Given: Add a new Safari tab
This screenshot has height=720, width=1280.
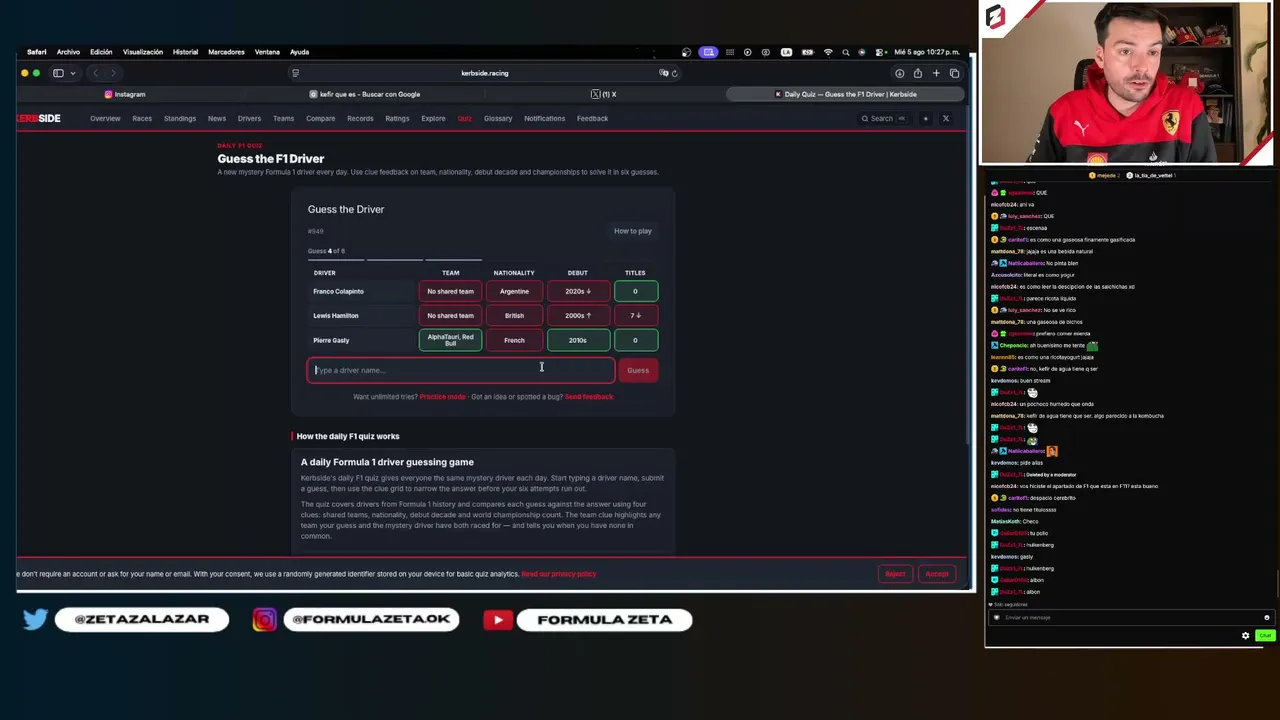Looking at the screenshot, I should [x=936, y=73].
